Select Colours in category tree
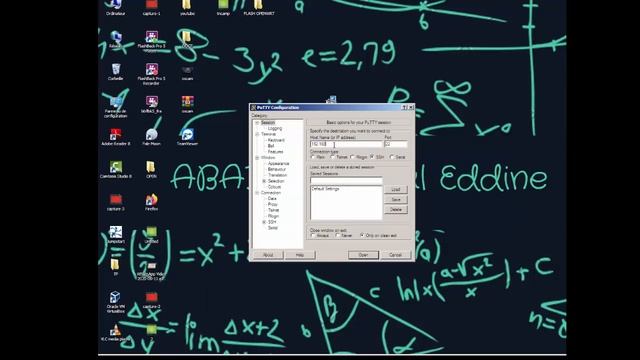This screenshot has width=640, height=360. [274, 187]
